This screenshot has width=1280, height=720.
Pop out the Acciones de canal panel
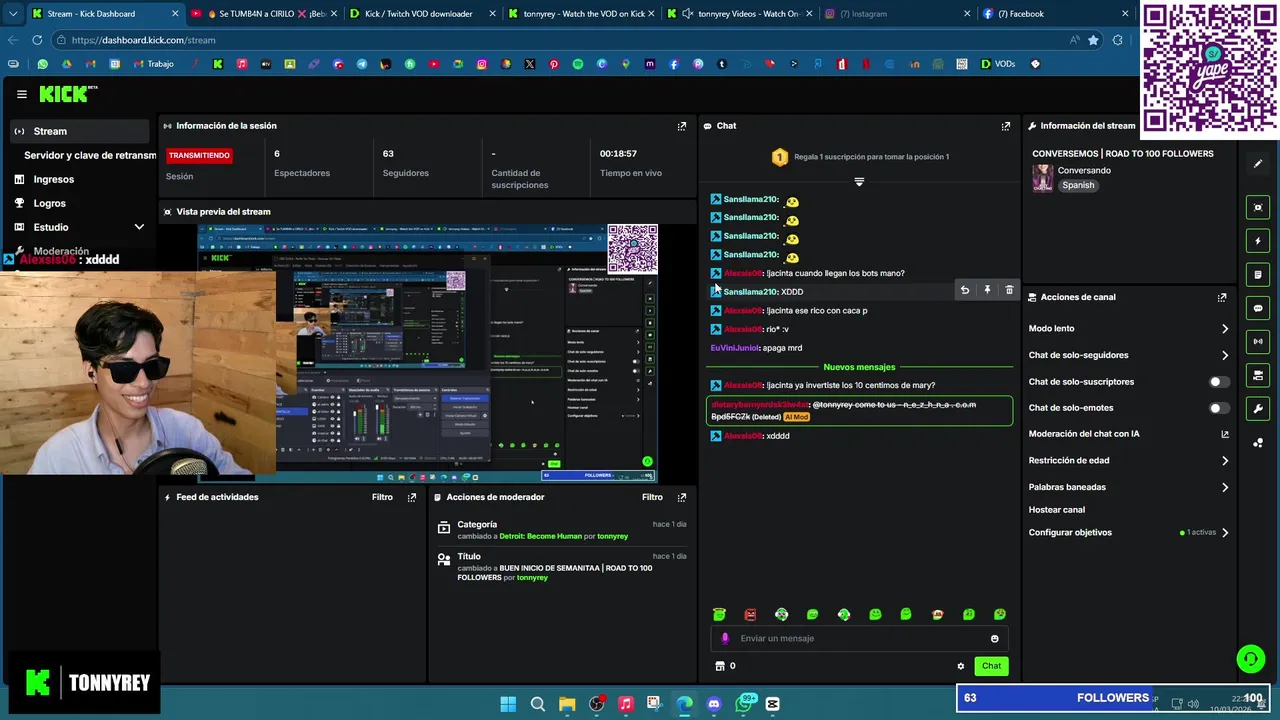coord(1222,297)
